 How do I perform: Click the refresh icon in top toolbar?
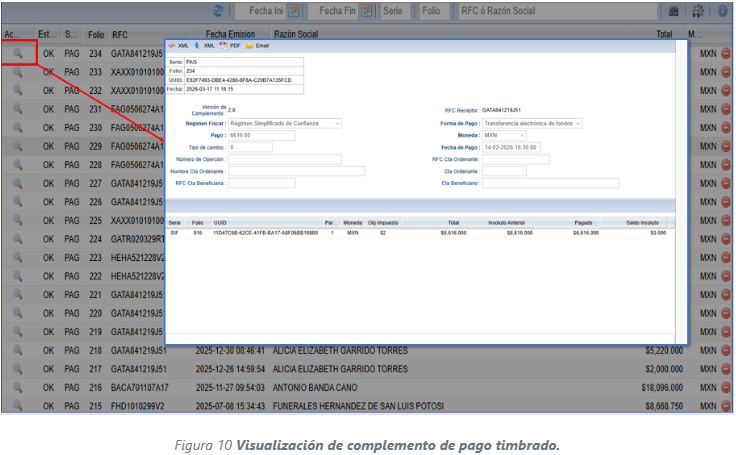[x=217, y=11]
